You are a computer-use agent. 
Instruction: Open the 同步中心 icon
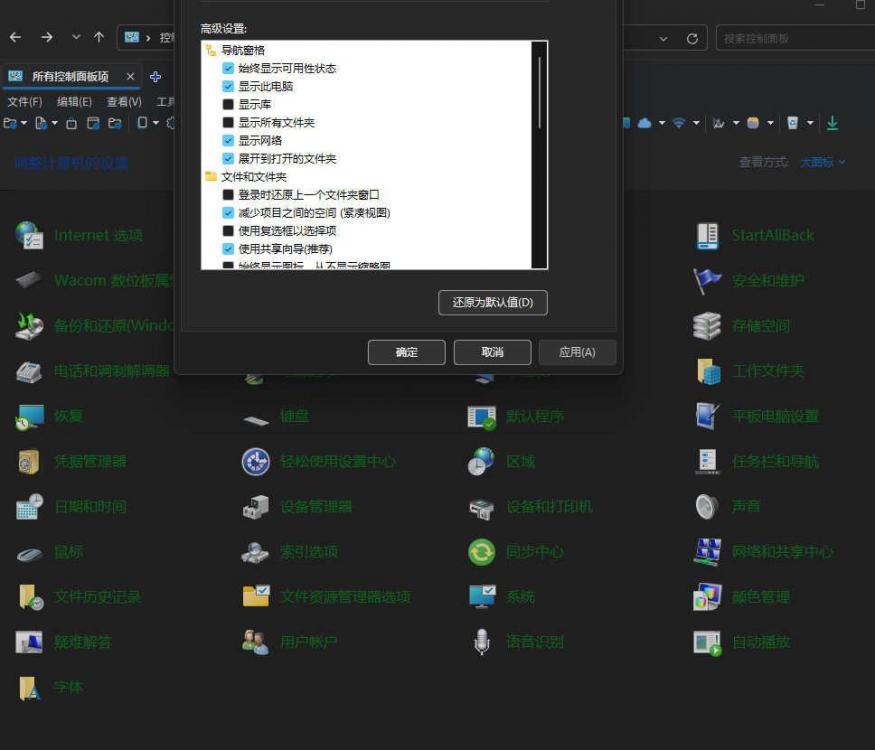pos(482,552)
